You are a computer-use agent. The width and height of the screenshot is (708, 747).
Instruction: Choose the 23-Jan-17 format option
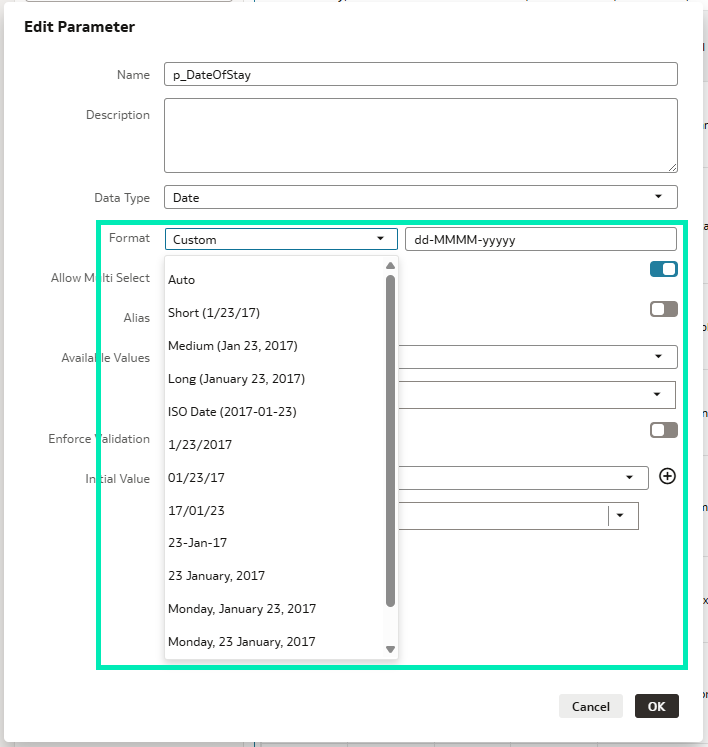[x=196, y=543]
